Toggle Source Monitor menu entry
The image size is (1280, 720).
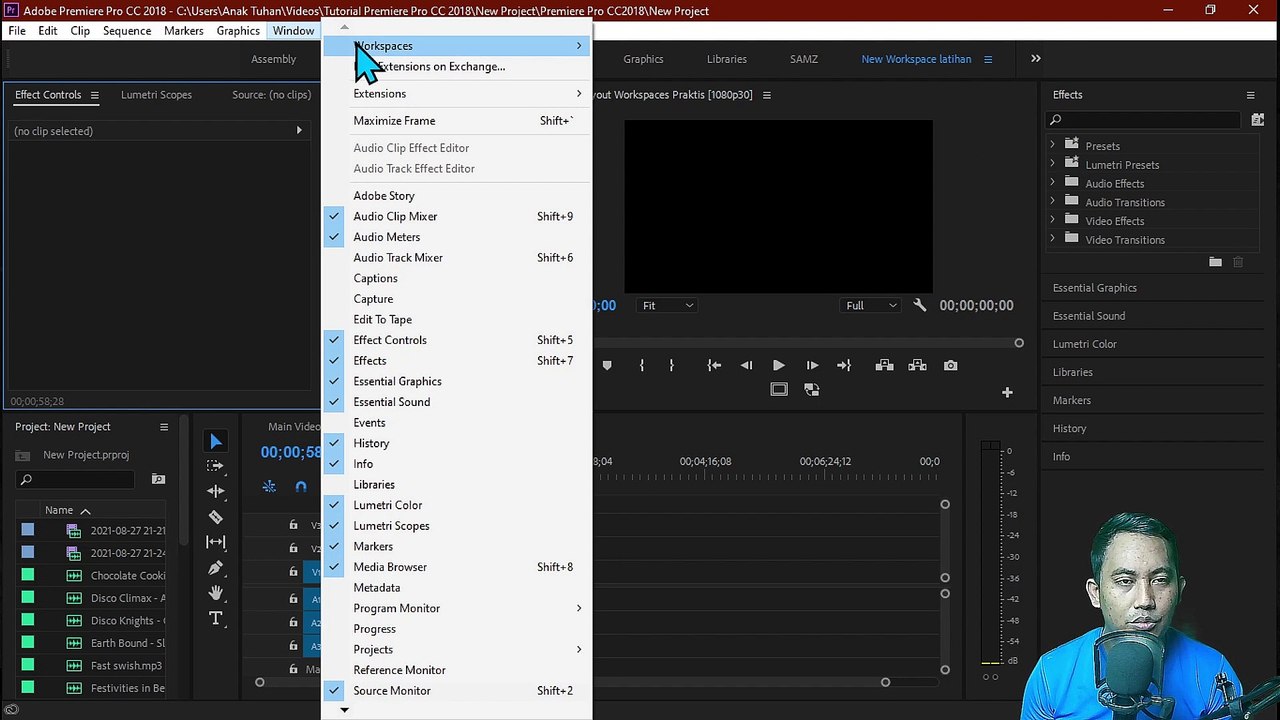(457, 691)
